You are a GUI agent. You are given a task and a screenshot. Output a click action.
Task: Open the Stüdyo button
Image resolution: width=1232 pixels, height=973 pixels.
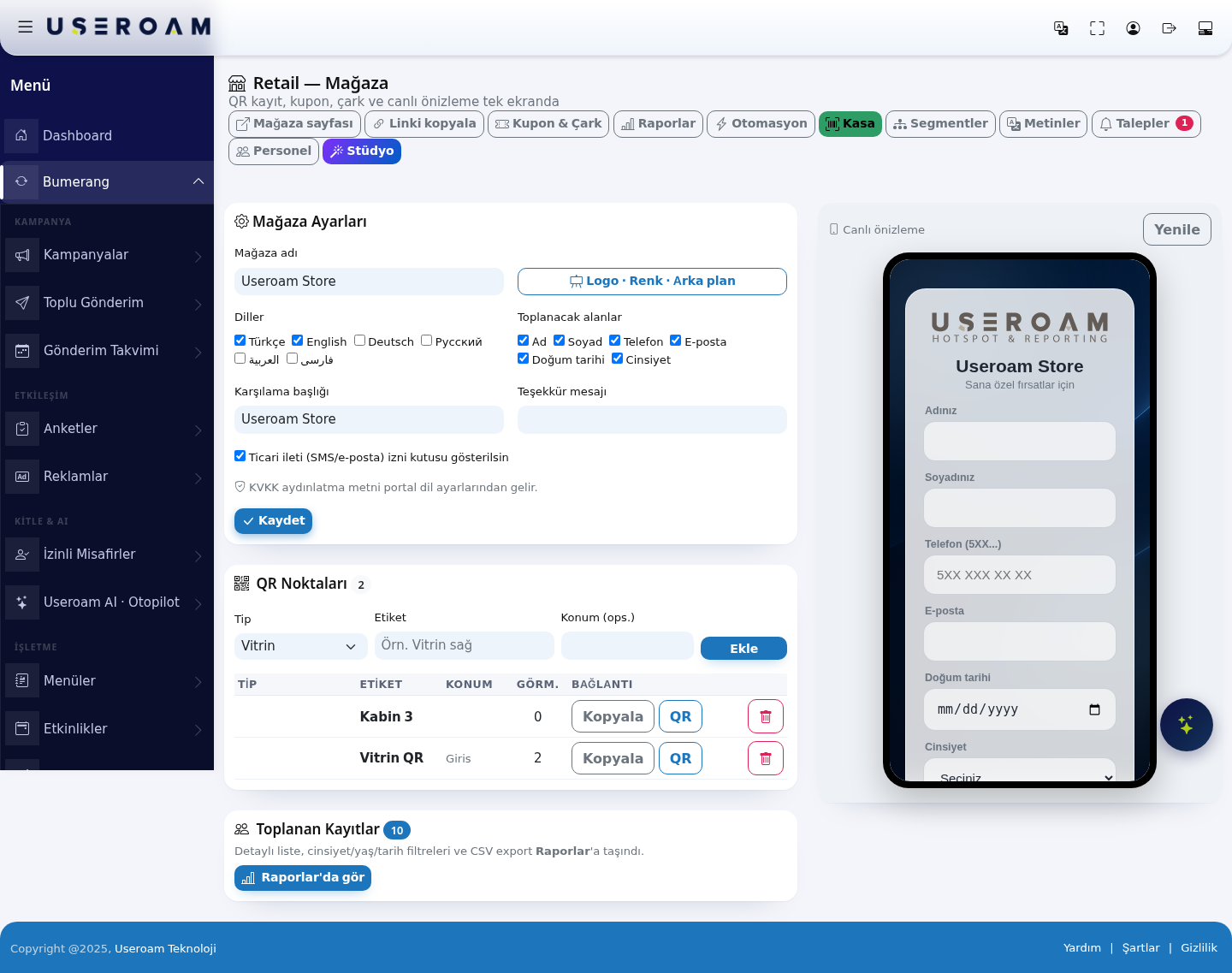pos(362,151)
